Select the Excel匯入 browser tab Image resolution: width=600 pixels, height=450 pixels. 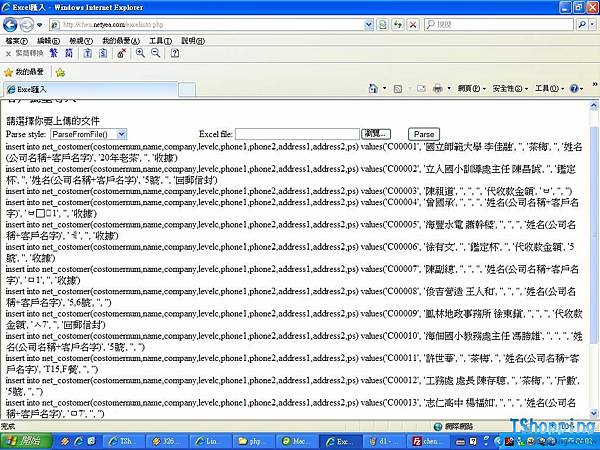[x=91, y=90]
